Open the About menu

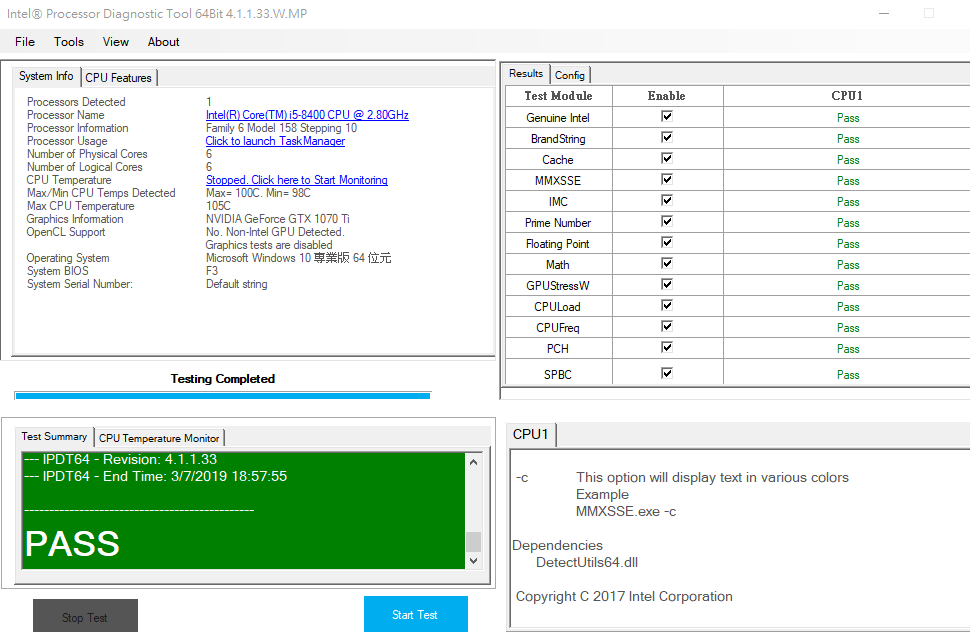(x=163, y=42)
